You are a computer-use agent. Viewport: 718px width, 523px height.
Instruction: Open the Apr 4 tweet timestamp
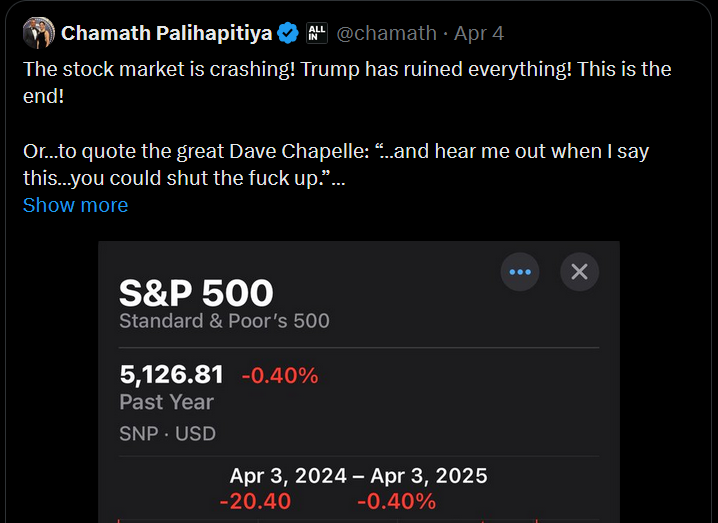click(x=479, y=33)
